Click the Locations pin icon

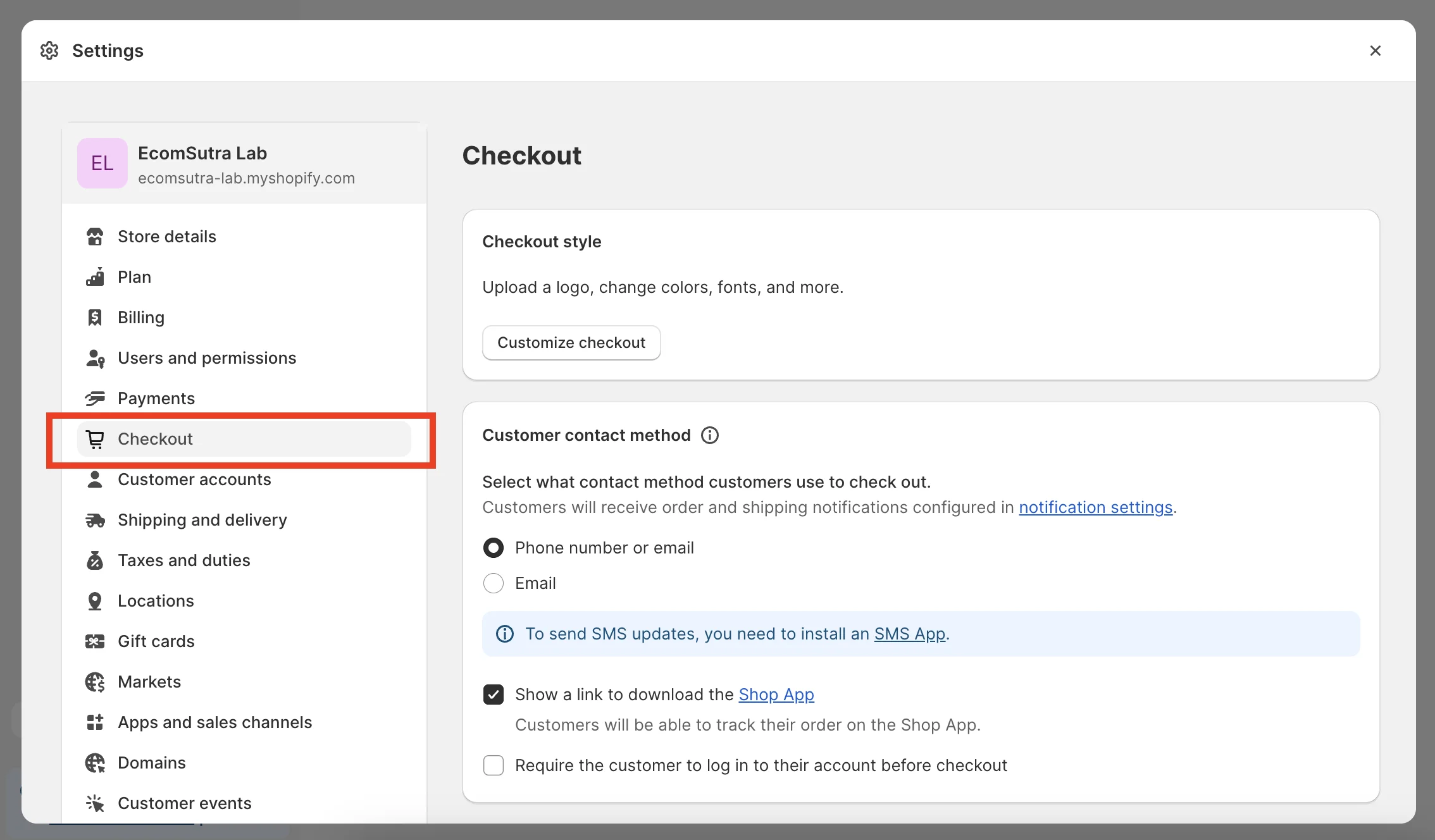(x=95, y=601)
